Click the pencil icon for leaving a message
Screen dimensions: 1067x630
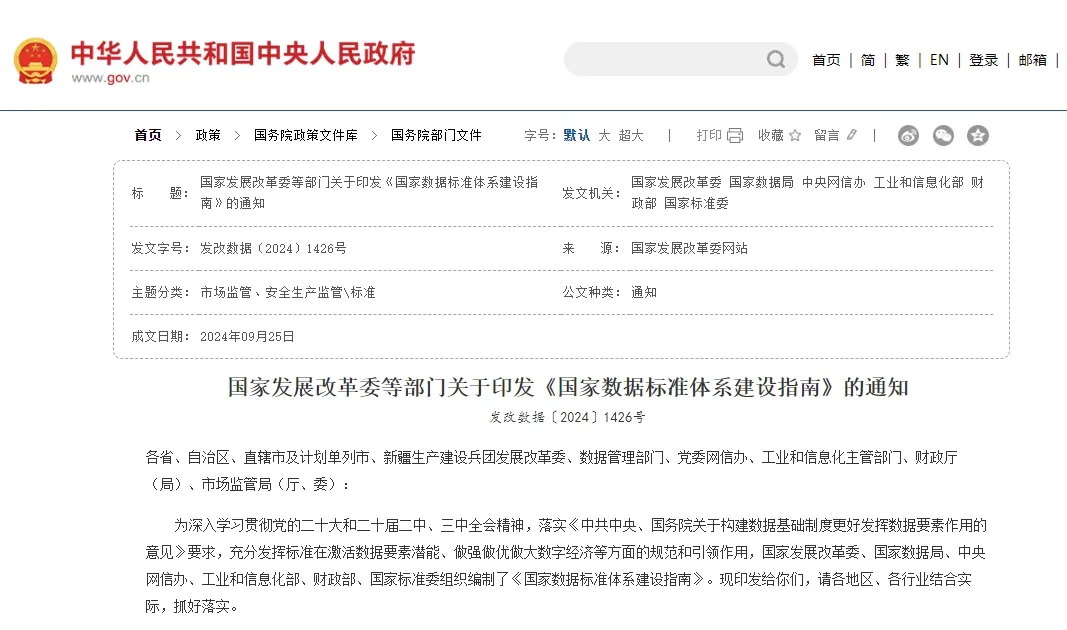point(852,135)
